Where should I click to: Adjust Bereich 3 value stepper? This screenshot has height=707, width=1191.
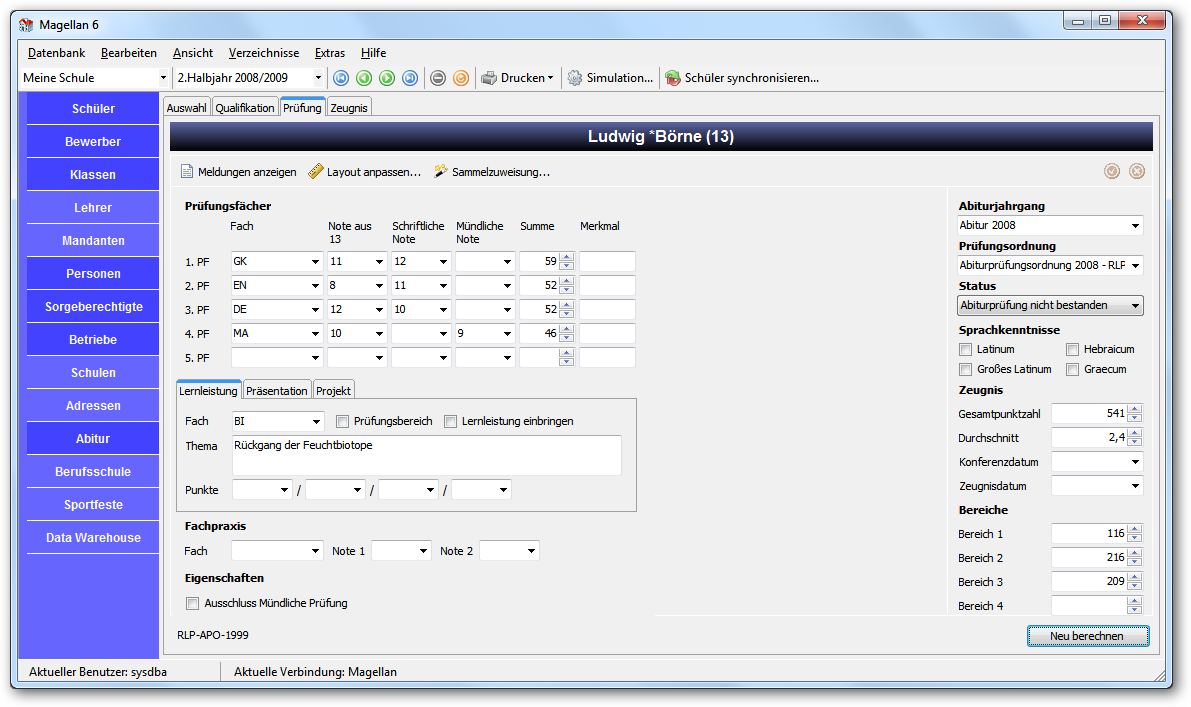tap(1135, 582)
